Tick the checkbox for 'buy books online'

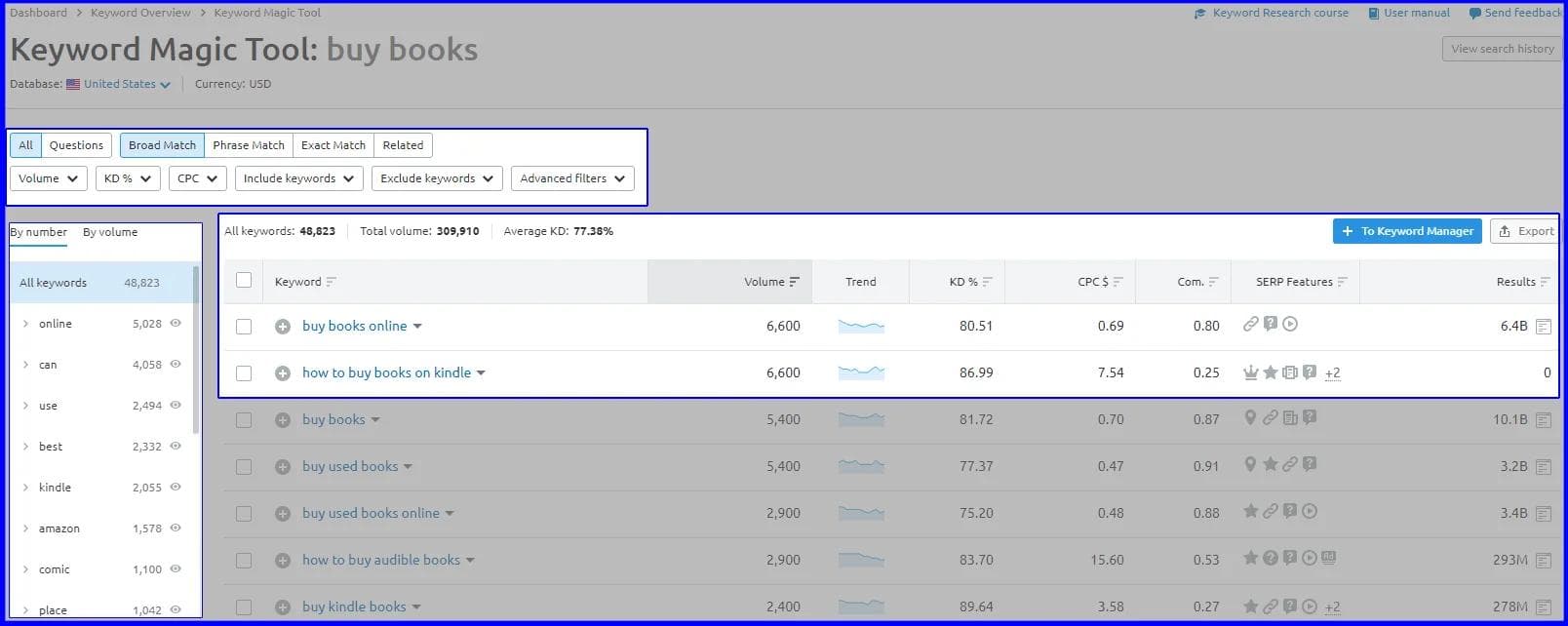[x=244, y=327]
